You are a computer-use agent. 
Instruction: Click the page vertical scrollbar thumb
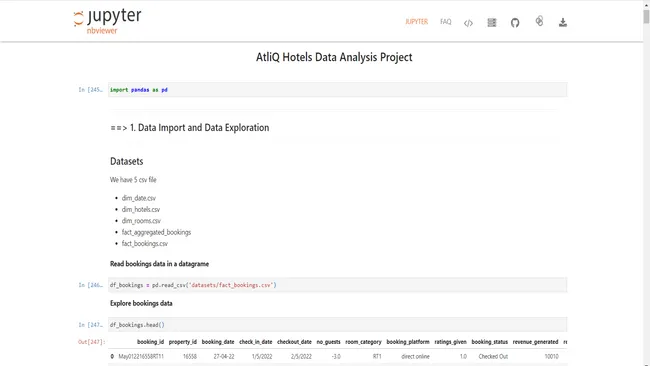point(646,17)
